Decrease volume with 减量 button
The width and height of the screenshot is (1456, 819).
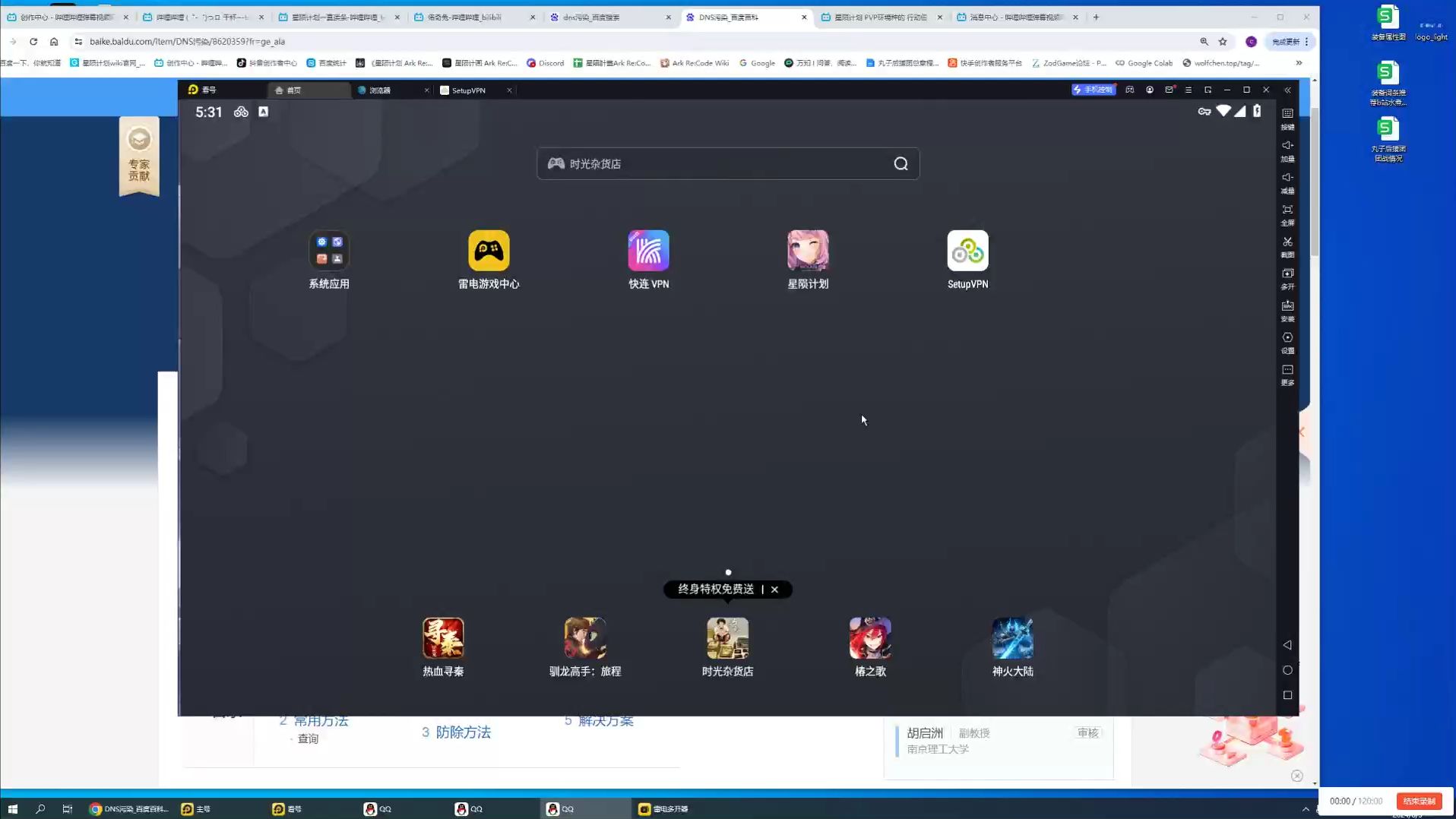pyautogui.click(x=1287, y=182)
